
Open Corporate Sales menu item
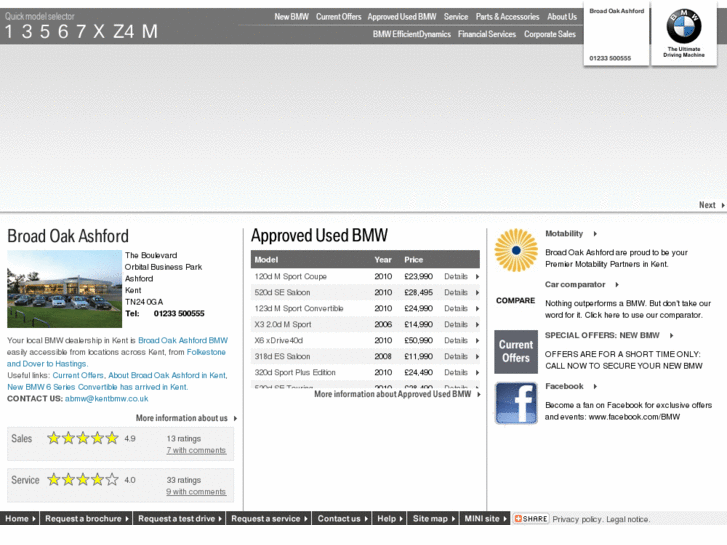550,34
